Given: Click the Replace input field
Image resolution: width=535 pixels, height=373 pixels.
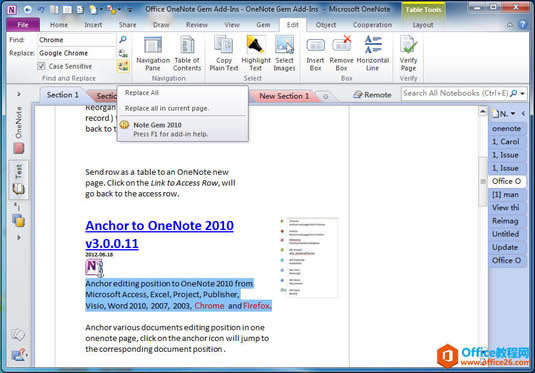Looking at the screenshot, I should [x=77, y=53].
